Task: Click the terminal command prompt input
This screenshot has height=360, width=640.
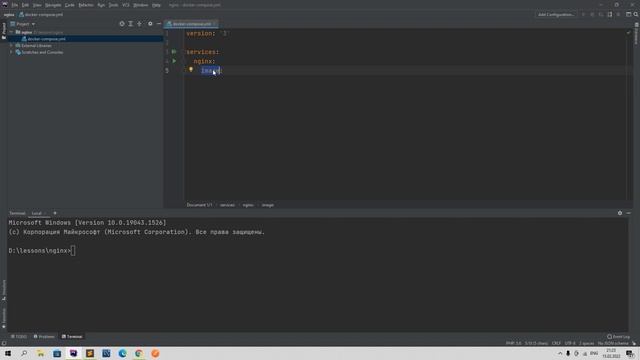Action: click(73, 251)
